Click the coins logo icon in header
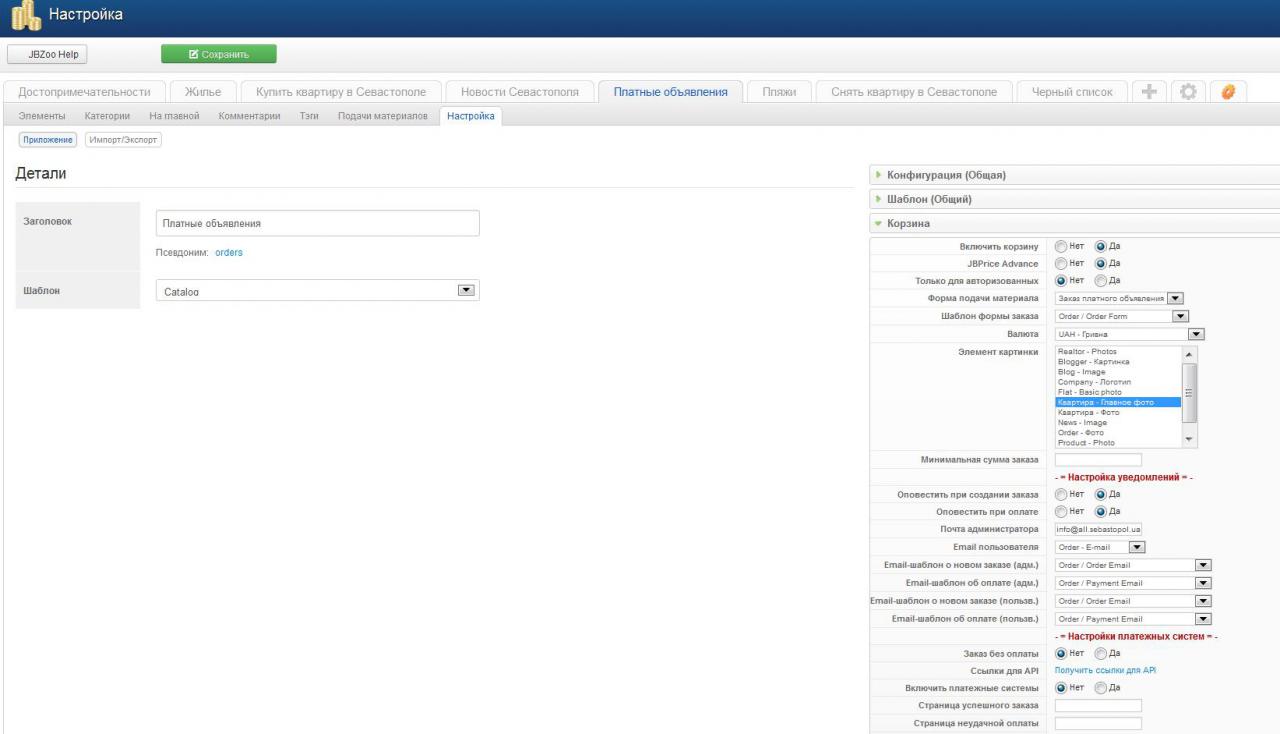The height and width of the screenshot is (734, 1280). pos(25,17)
